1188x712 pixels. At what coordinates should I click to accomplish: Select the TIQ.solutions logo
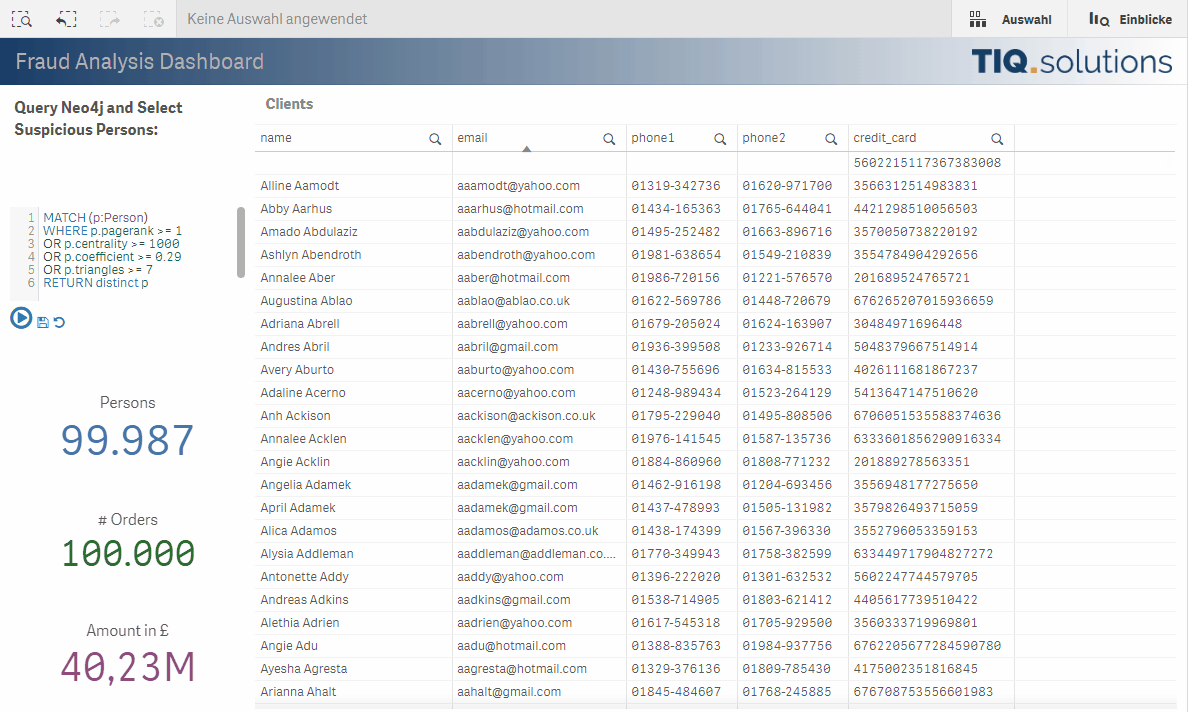point(1071,61)
